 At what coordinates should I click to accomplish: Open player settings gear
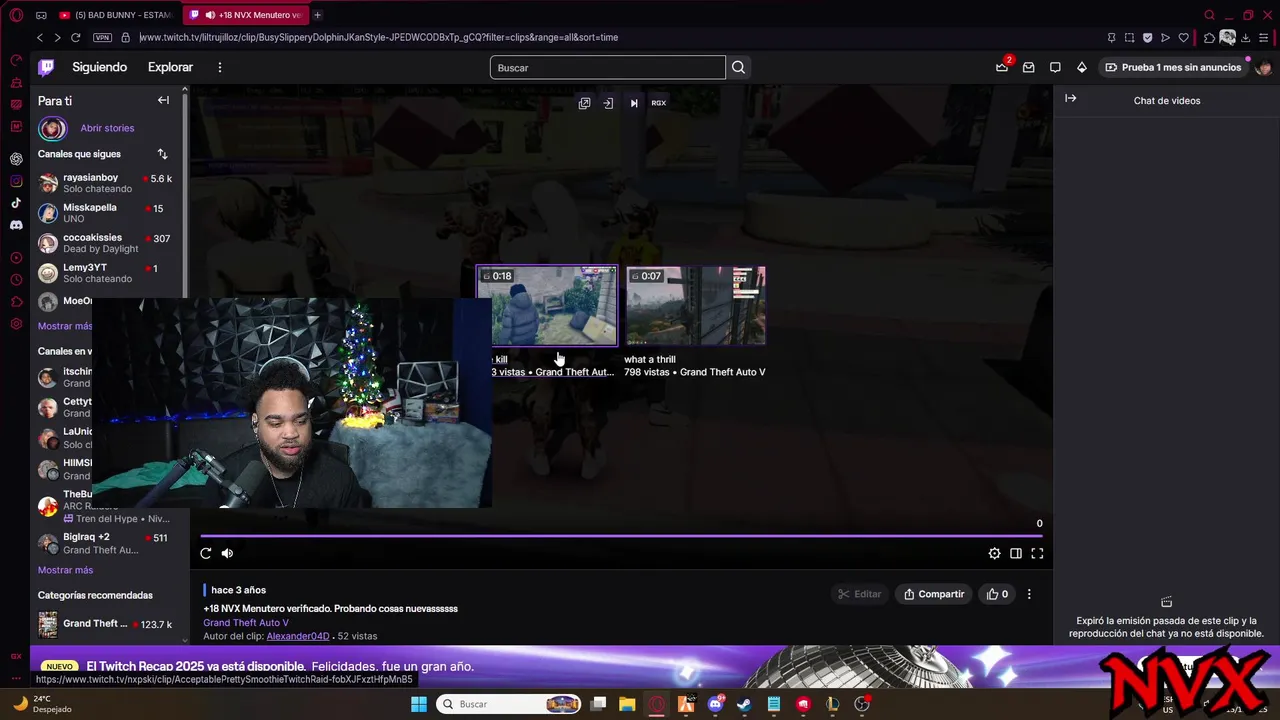994,553
